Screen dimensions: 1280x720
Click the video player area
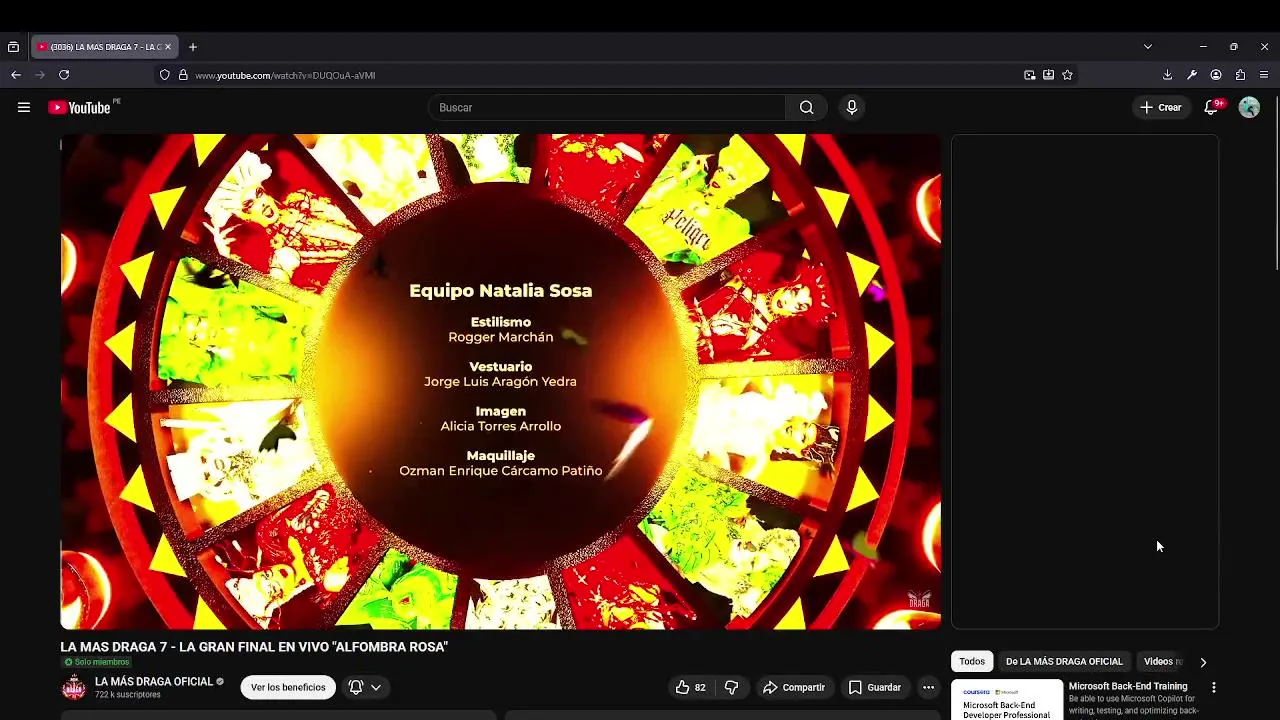pyautogui.click(x=500, y=382)
